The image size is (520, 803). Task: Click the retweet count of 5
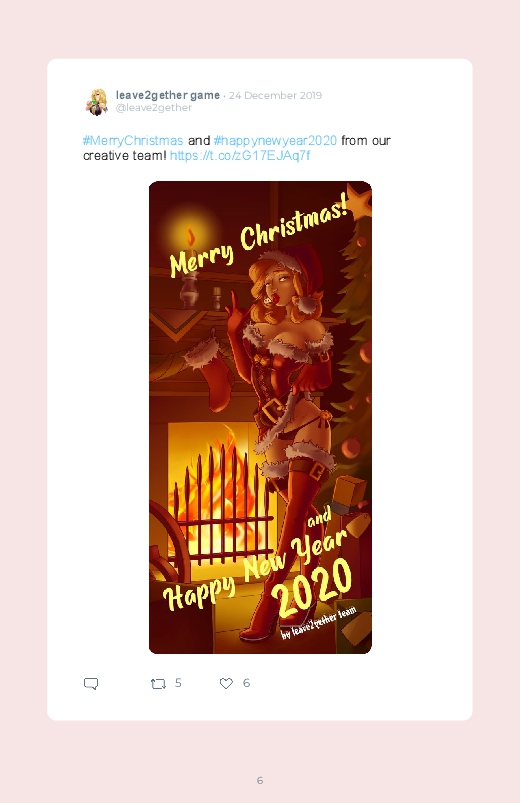click(178, 683)
